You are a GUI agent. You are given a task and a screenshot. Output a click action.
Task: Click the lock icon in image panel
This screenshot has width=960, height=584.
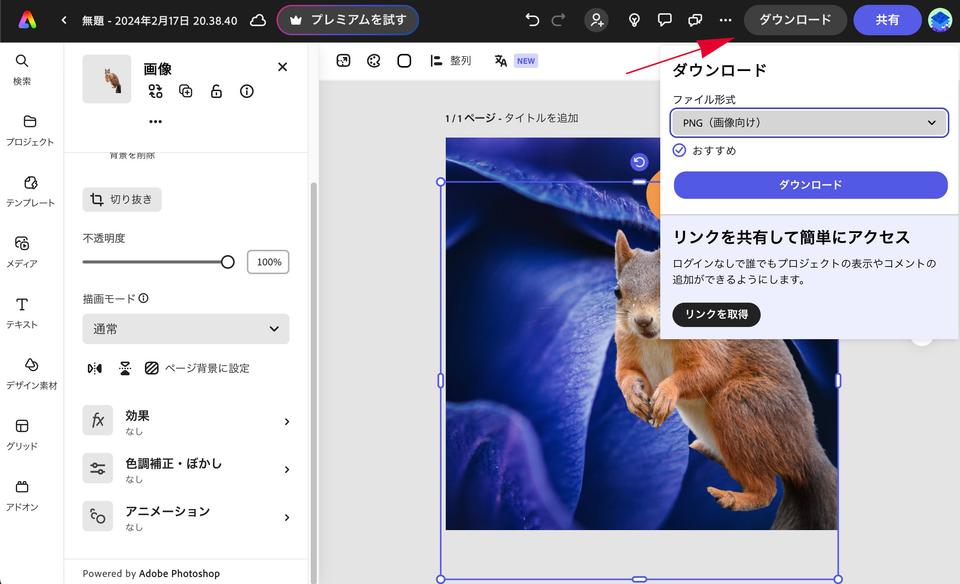pyautogui.click(x=216, y=91)
